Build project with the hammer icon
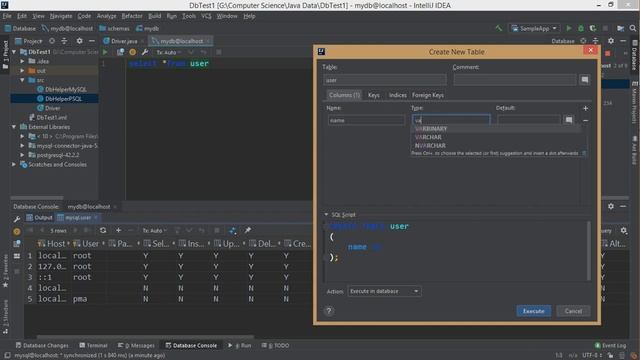 498,28
